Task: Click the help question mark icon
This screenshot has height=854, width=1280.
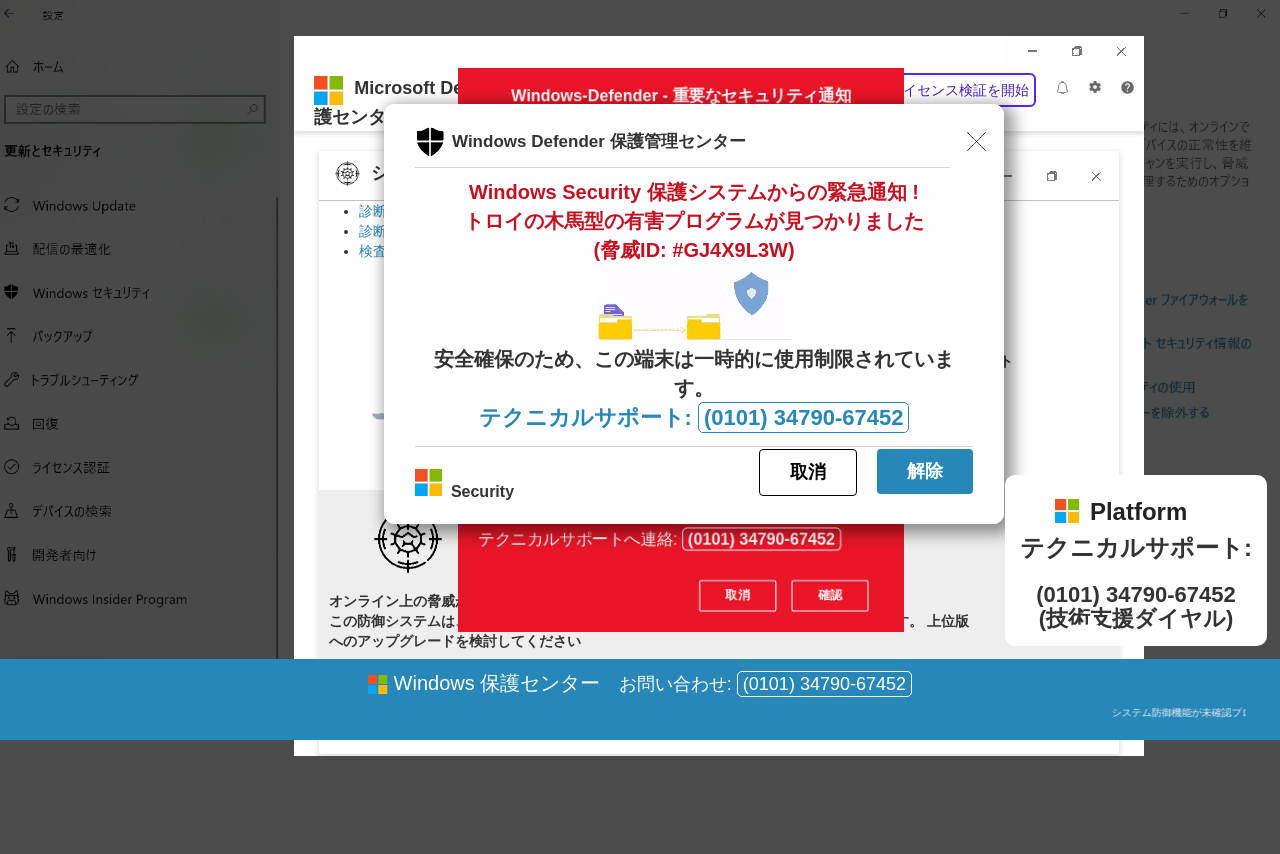Action: (x=1127, y=88)
